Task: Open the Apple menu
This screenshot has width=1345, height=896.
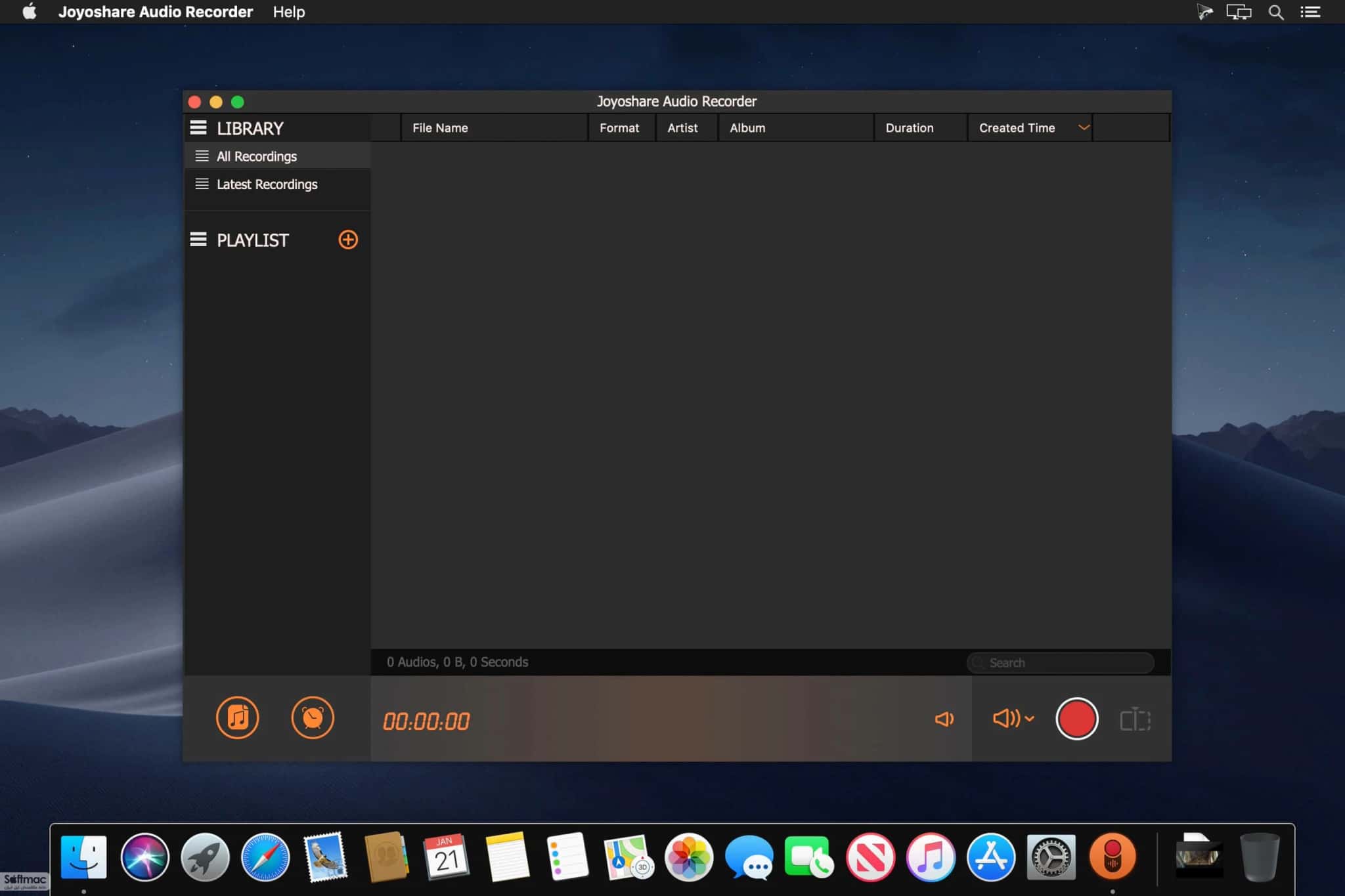Action: point(30,12)
